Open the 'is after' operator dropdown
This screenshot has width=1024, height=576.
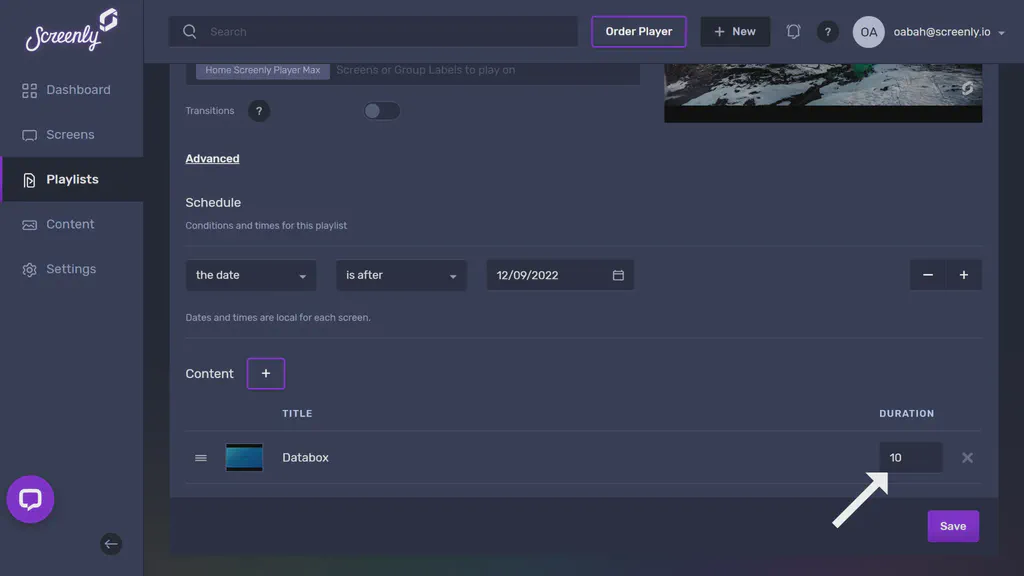(x=400, y=274)
